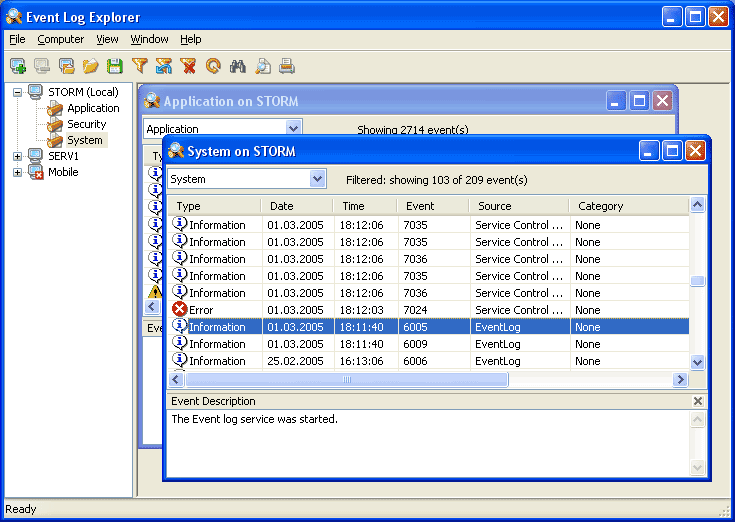Maximize the Application on STORM window
Screen dimensions: 735x522
coord(639,100)
